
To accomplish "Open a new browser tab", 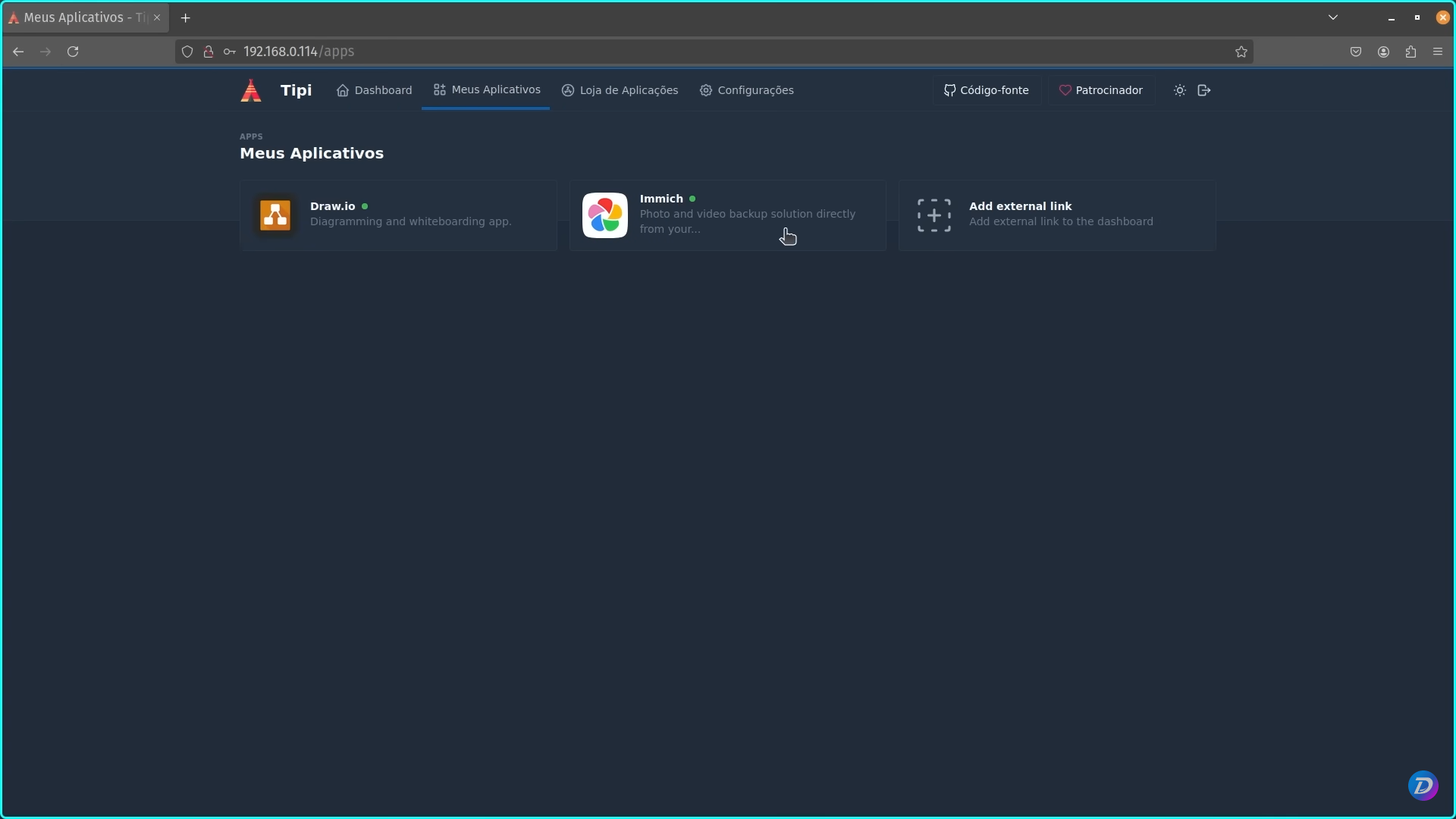I will 186,17.
